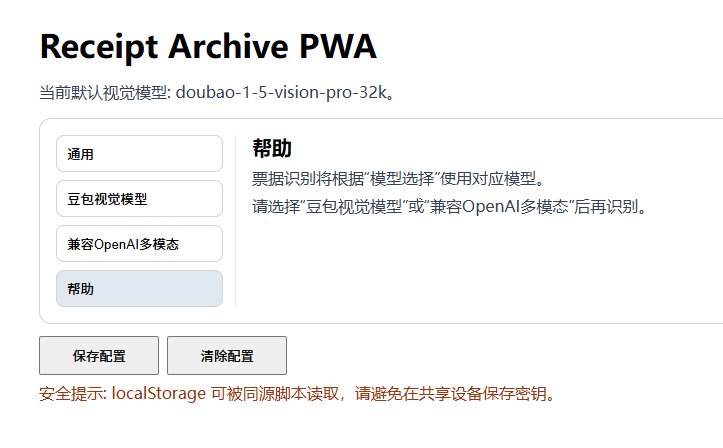Select the 兼容OpenAI多模态 sidebar tab
Screen dimensions: 723x448
click(139, 244)
